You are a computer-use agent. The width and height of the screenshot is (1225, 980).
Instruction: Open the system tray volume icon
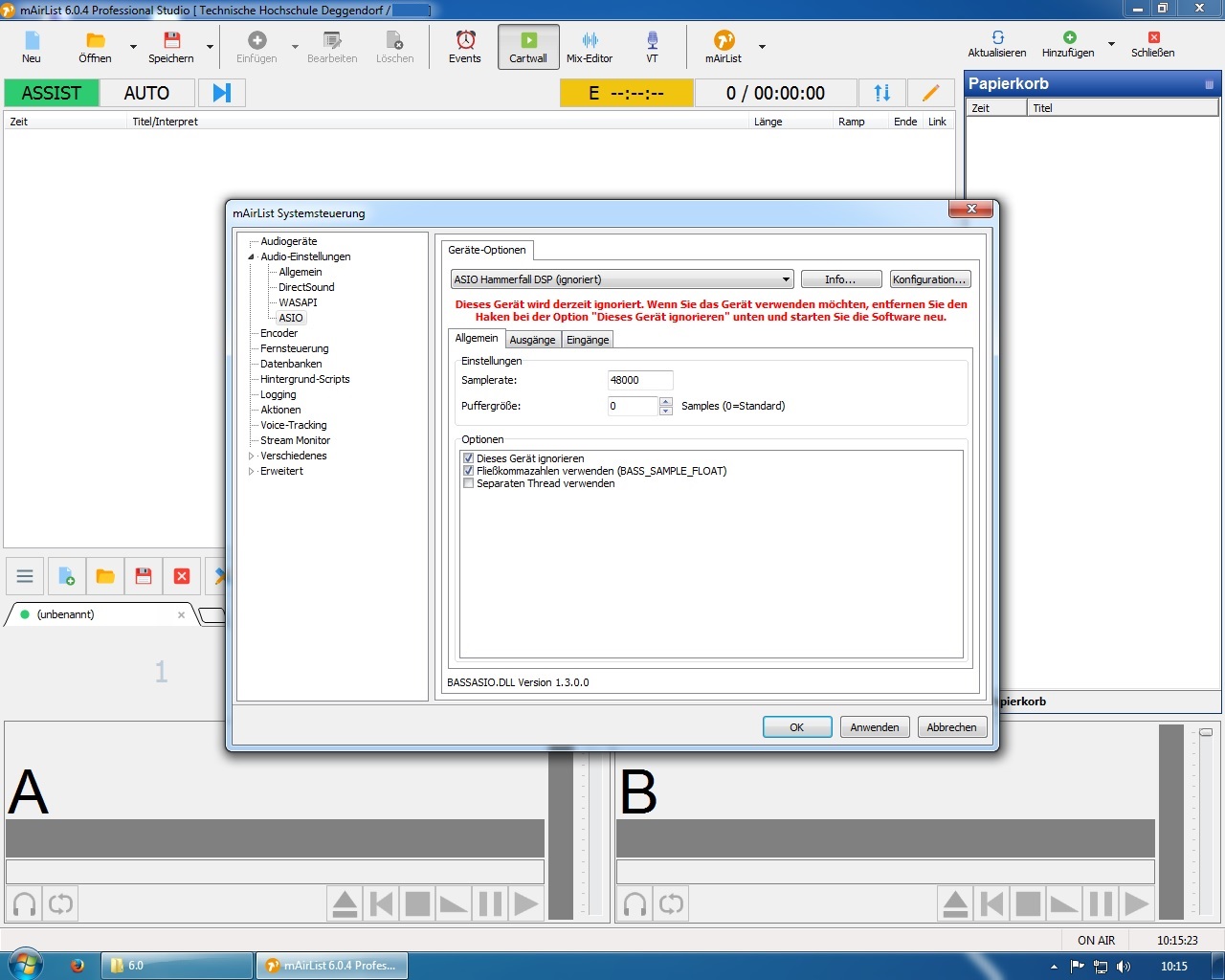tap(1124, 967)
